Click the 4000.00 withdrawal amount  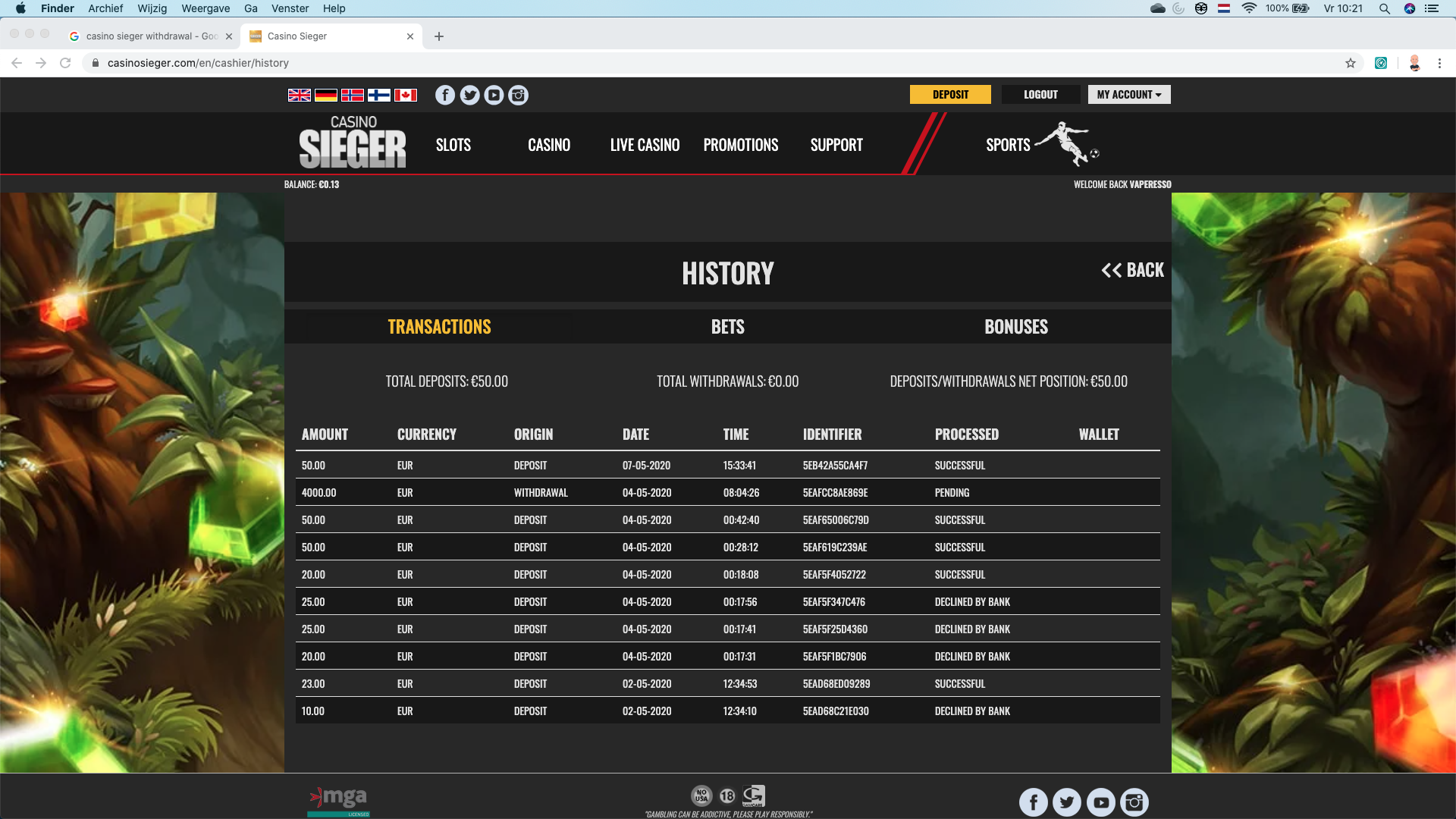(319, 493)
